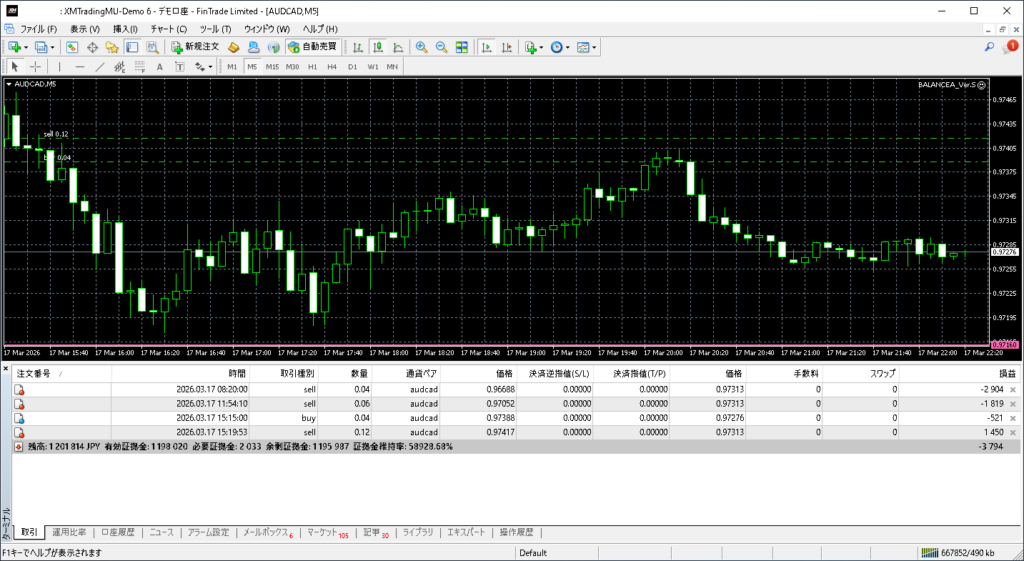Click the tile windows icon

[x=462, y=47]
